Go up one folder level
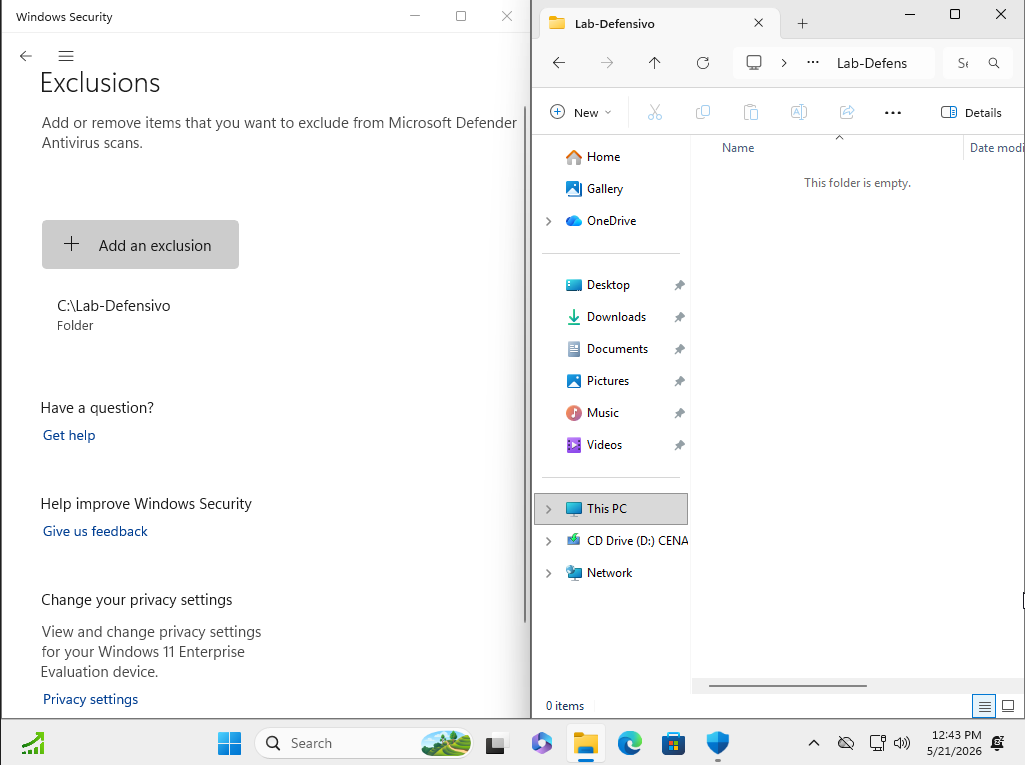 tap(654, 63)
